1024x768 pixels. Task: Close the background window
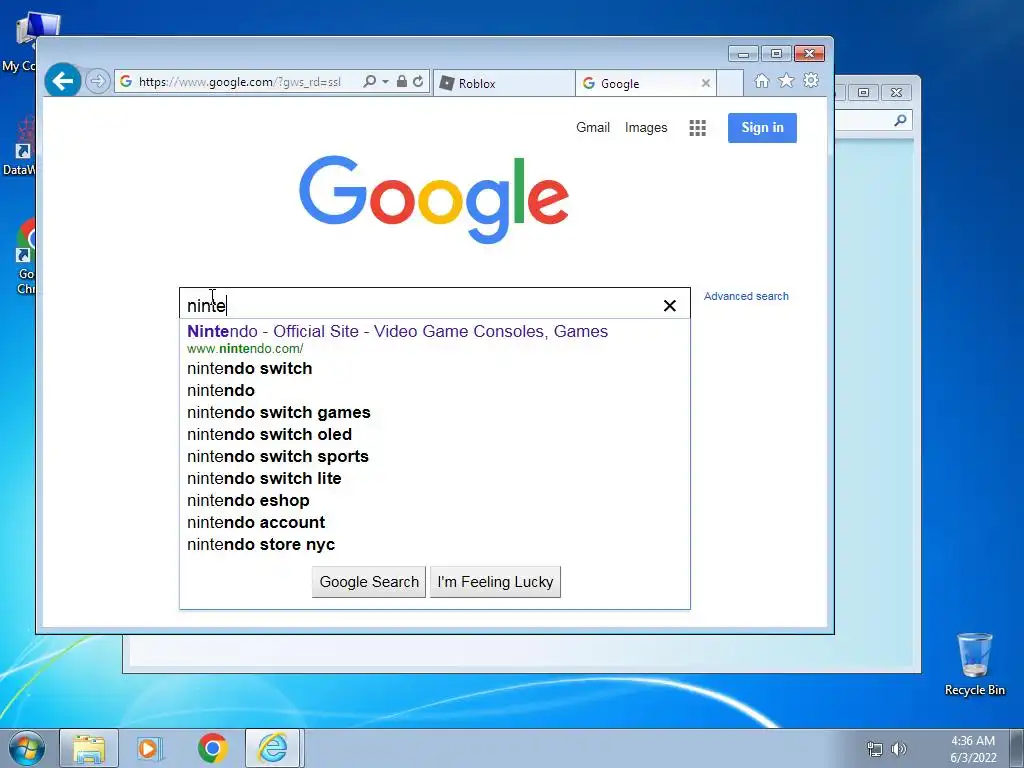click(x=897, y=93)
